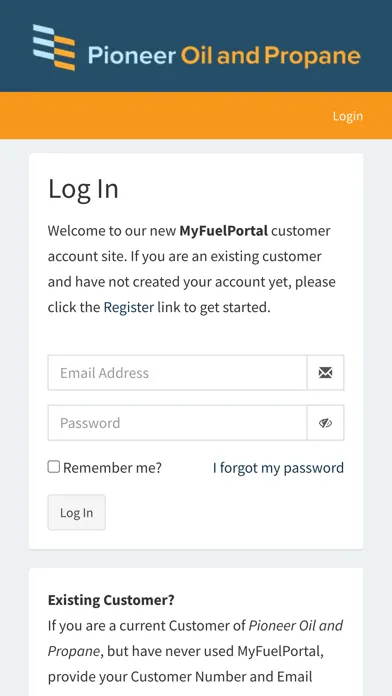Image resolution: width=392 pixels, height=696 pixels.
Task: Focus the Email Address input field
Action: 177,373
